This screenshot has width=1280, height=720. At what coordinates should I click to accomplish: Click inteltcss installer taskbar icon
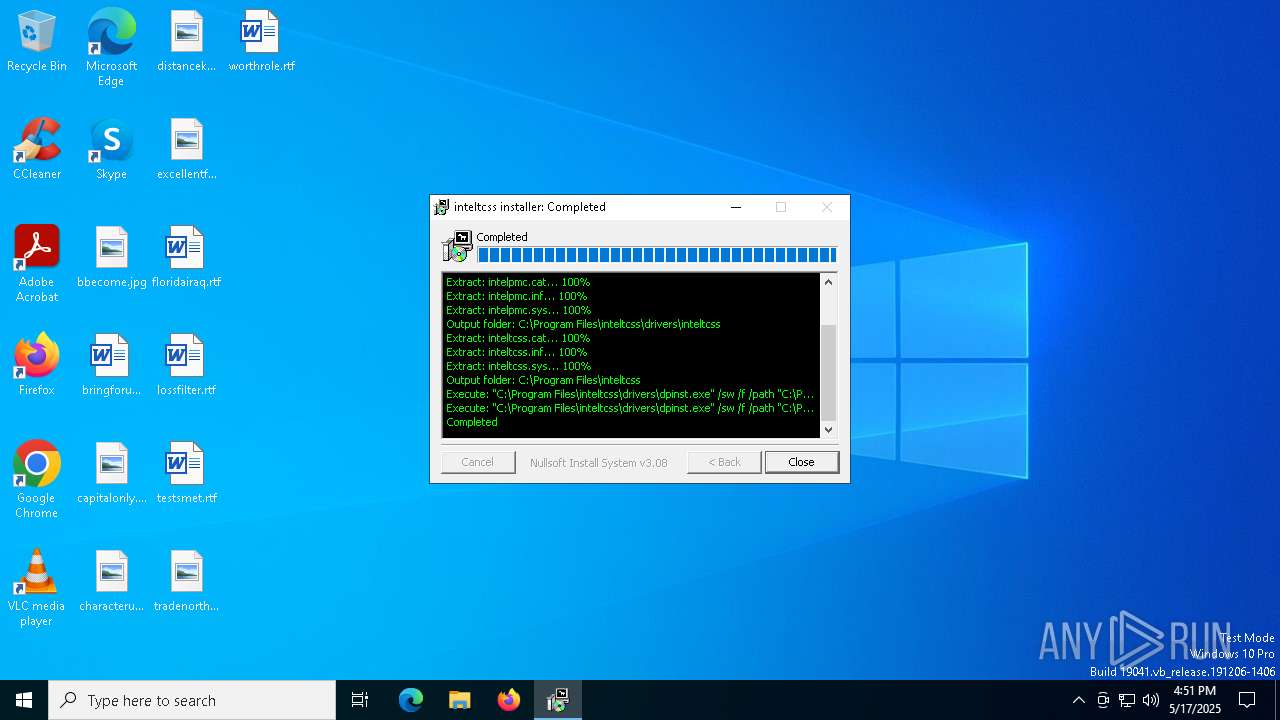[x=558, y=700]
